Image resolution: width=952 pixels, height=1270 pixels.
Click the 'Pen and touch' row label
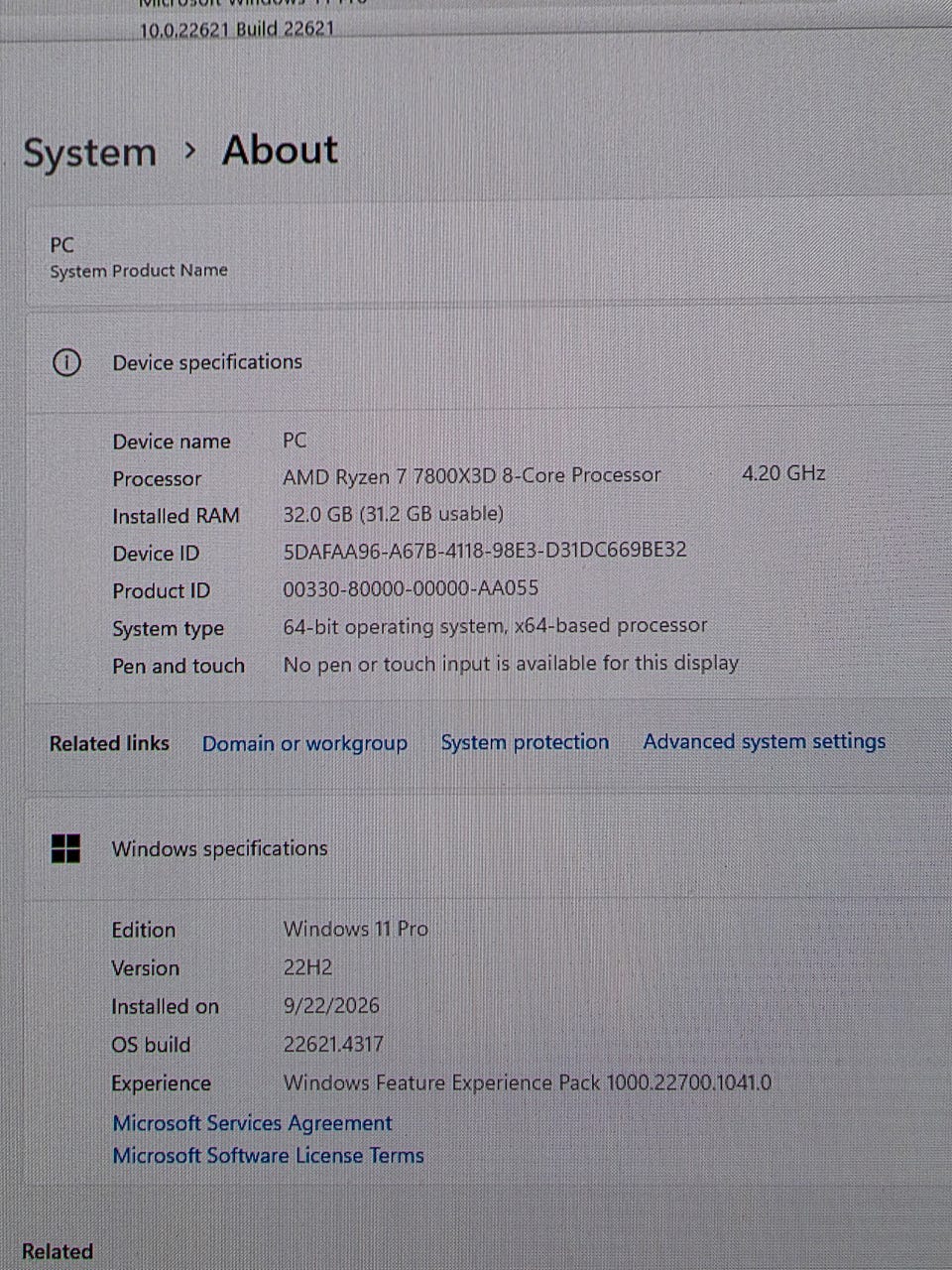[178, 666]
